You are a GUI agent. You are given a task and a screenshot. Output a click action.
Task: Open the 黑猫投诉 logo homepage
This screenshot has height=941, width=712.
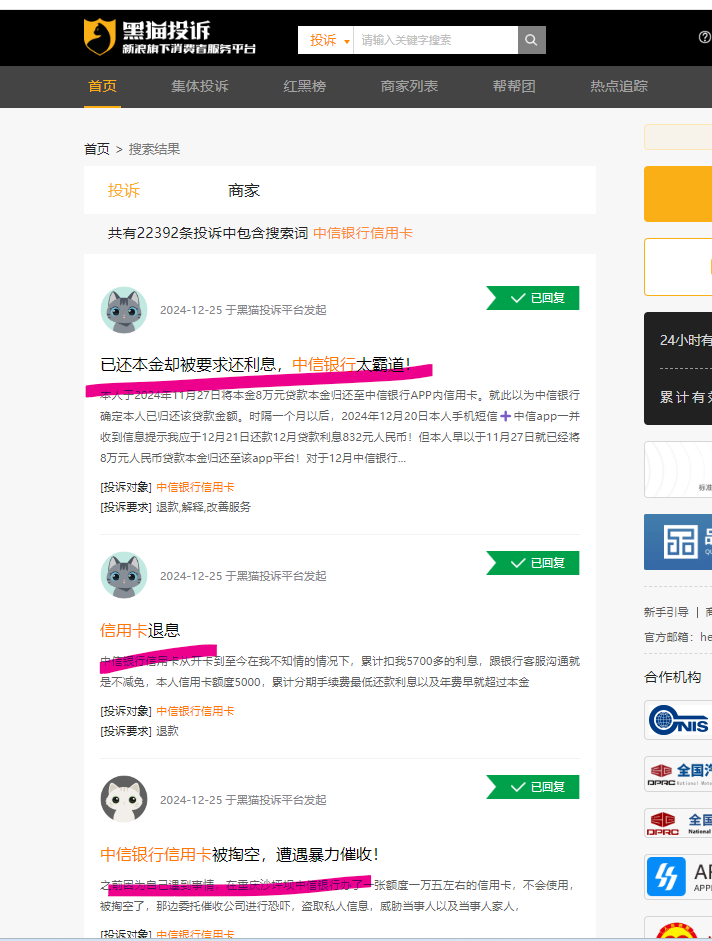170,37
